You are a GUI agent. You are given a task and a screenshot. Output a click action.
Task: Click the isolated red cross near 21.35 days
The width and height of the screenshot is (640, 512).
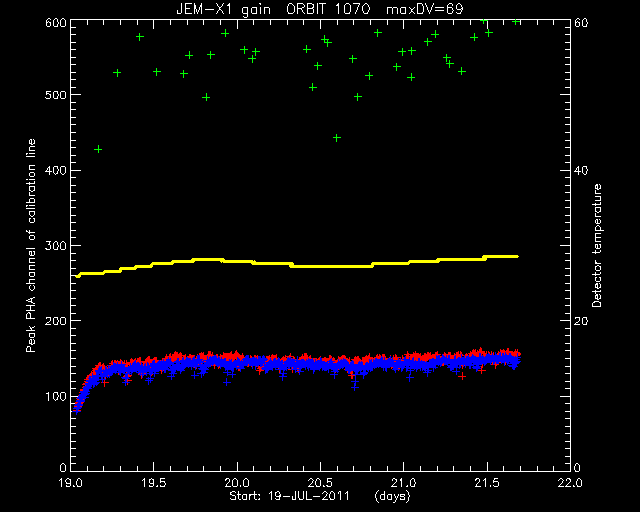click(462, 376)
